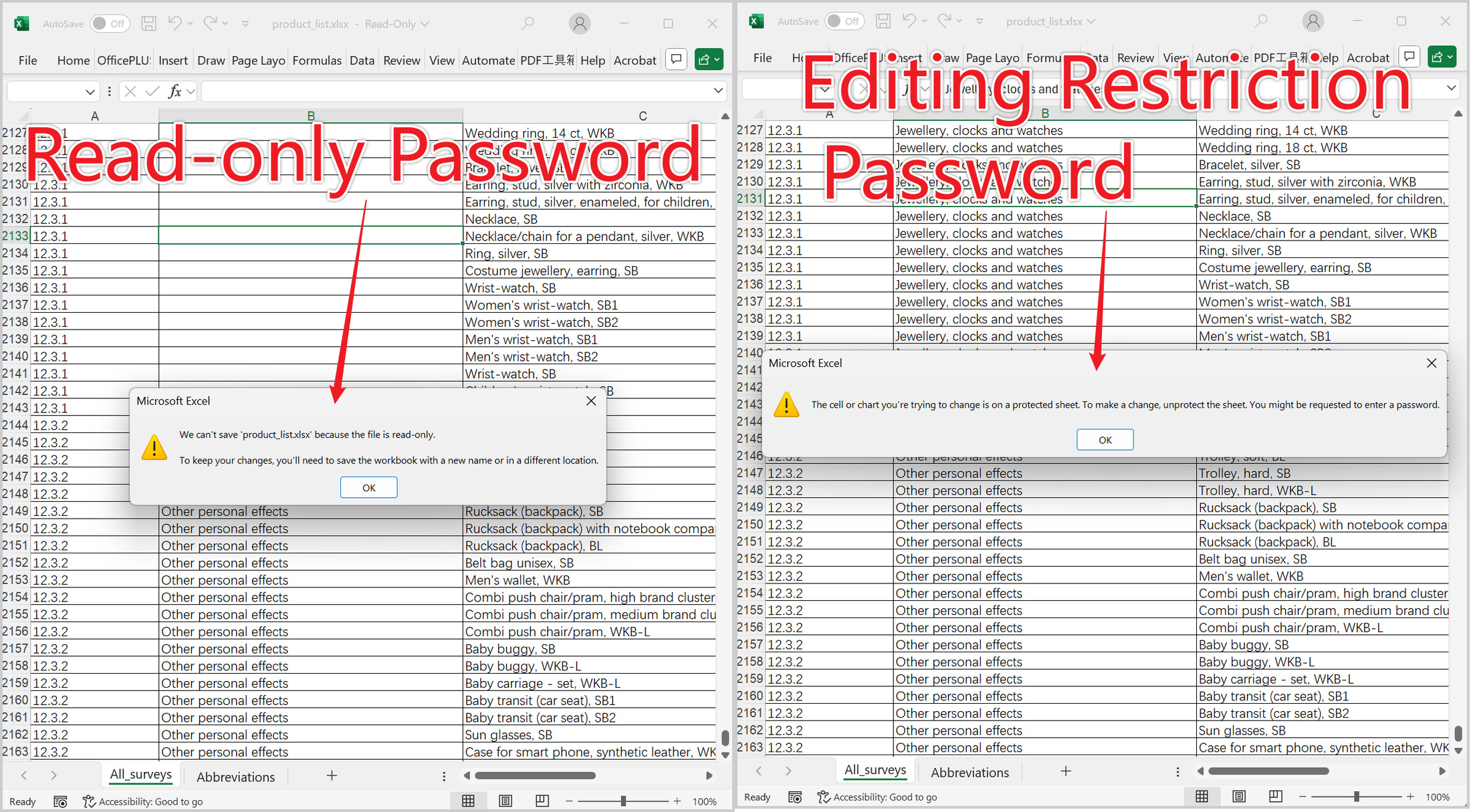The width and height of the screenshot is (1471, 812).
Task: Switch to Page Break Preview in left status bar
Action: 542,801
